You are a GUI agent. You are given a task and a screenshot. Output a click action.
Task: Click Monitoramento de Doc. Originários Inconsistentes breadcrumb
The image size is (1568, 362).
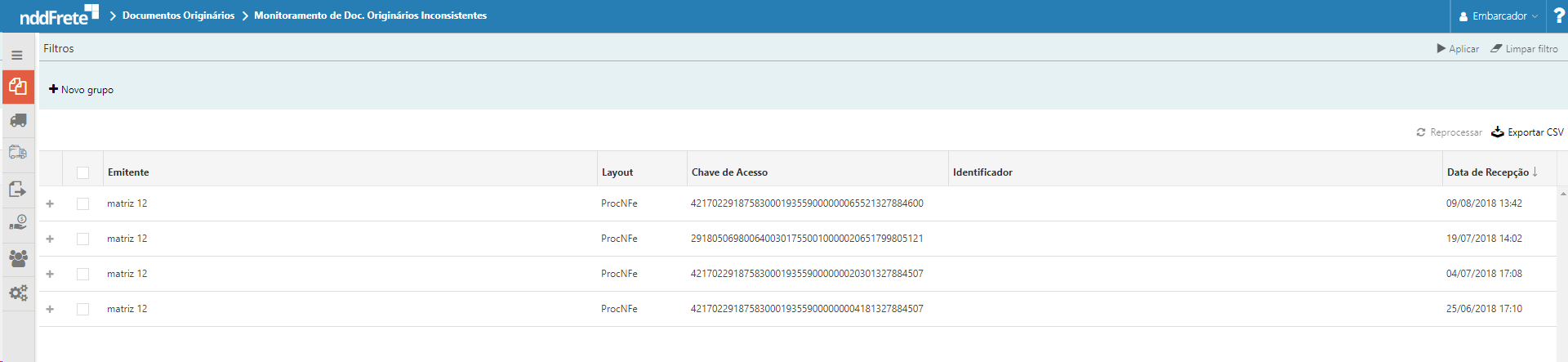[370, 16]
